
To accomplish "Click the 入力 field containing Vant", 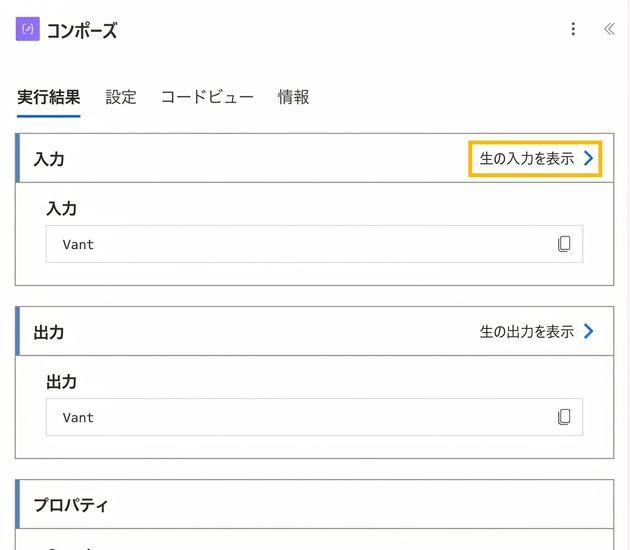I will click(x=315, y=244).
